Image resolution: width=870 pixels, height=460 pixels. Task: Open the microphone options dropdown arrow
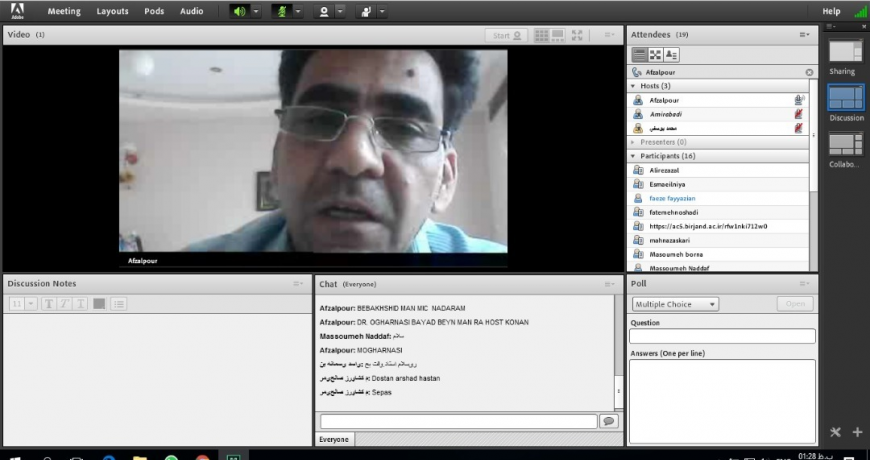(298, 11)
